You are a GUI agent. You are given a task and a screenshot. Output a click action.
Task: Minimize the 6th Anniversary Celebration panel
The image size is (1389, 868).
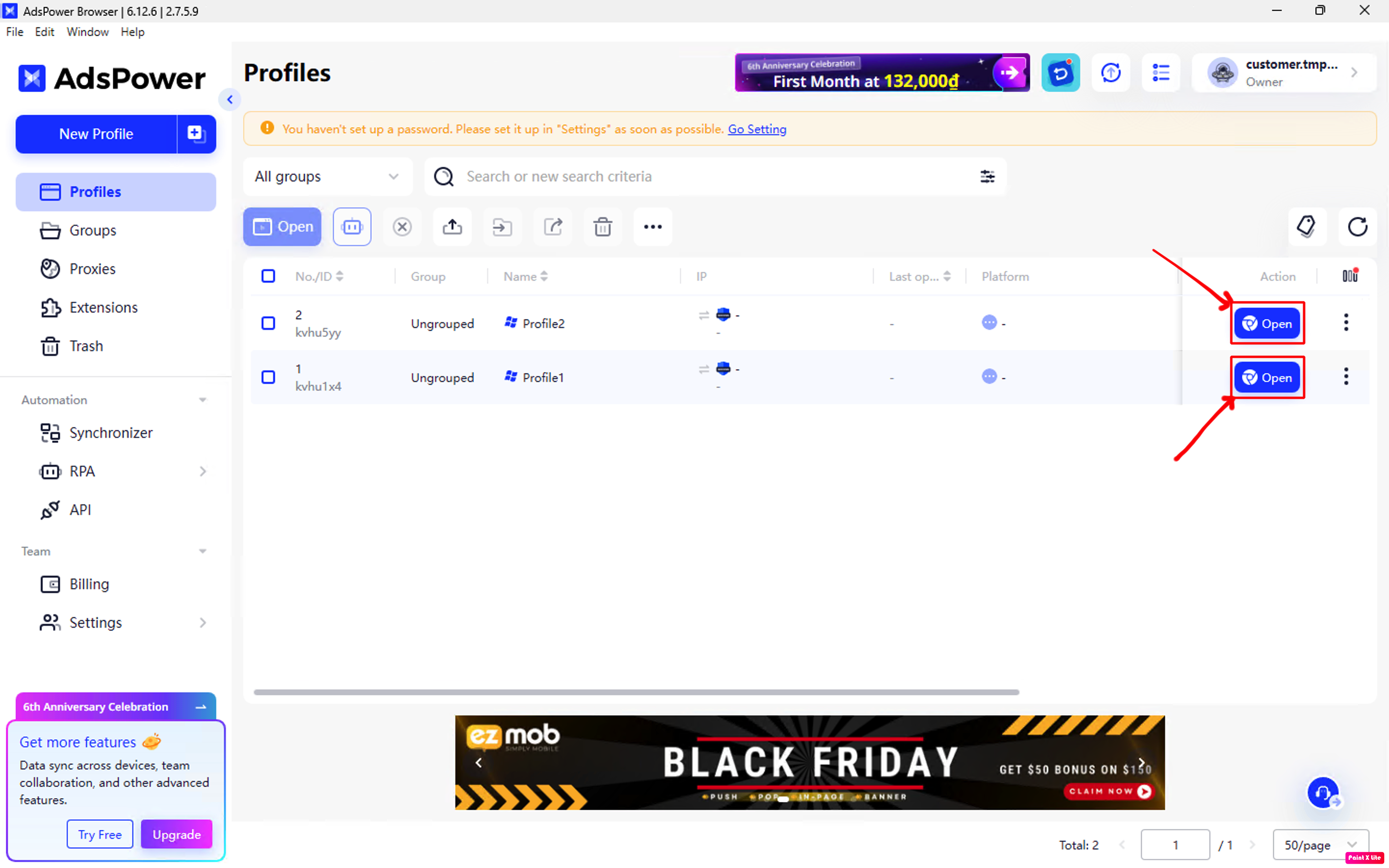(201, 706)
